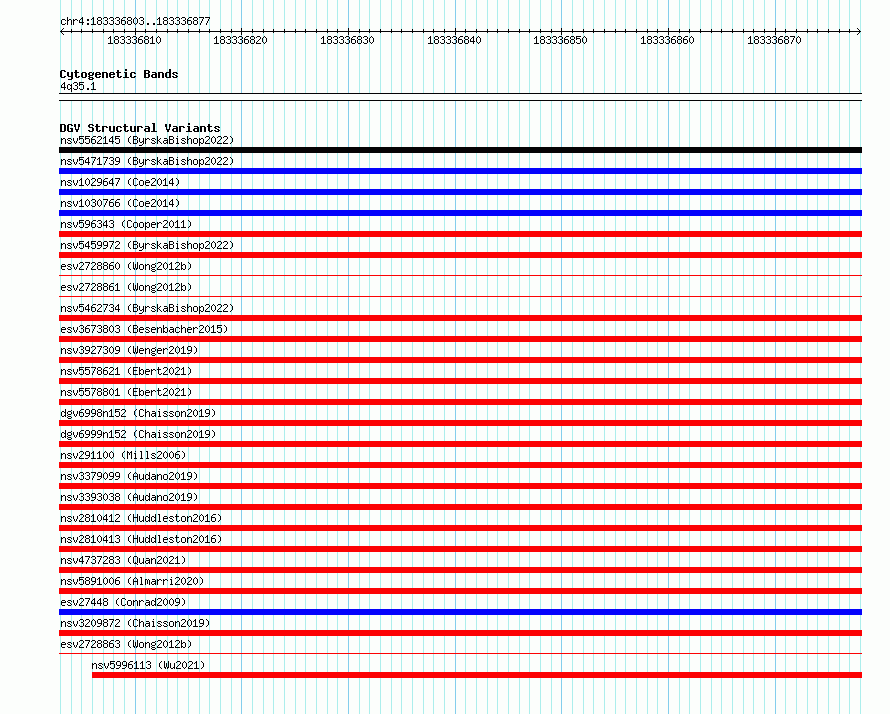Click the red bar under nsv3379099
Screen dimensions: 890x714
click(x=460, y=486)
